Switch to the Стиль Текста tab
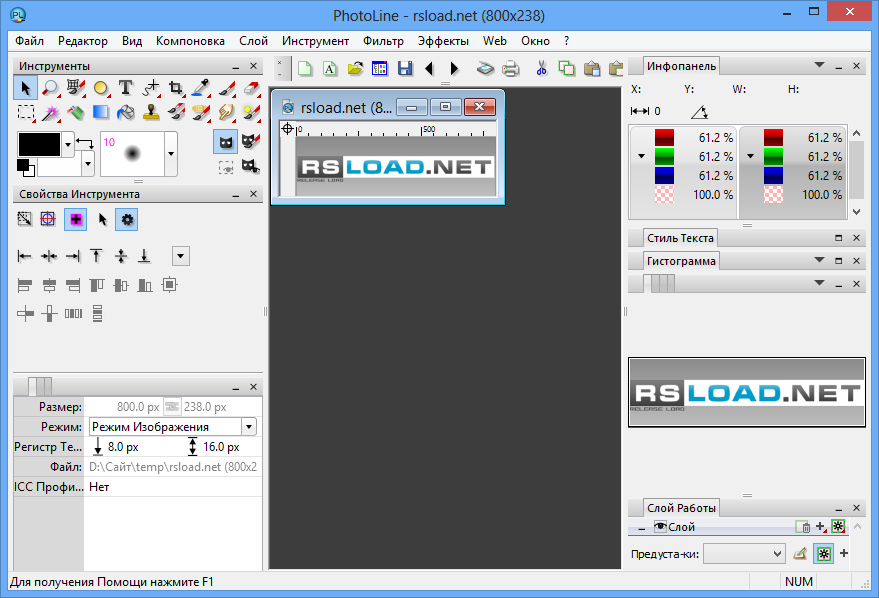The image size is (879, 598). pos(680,238)
